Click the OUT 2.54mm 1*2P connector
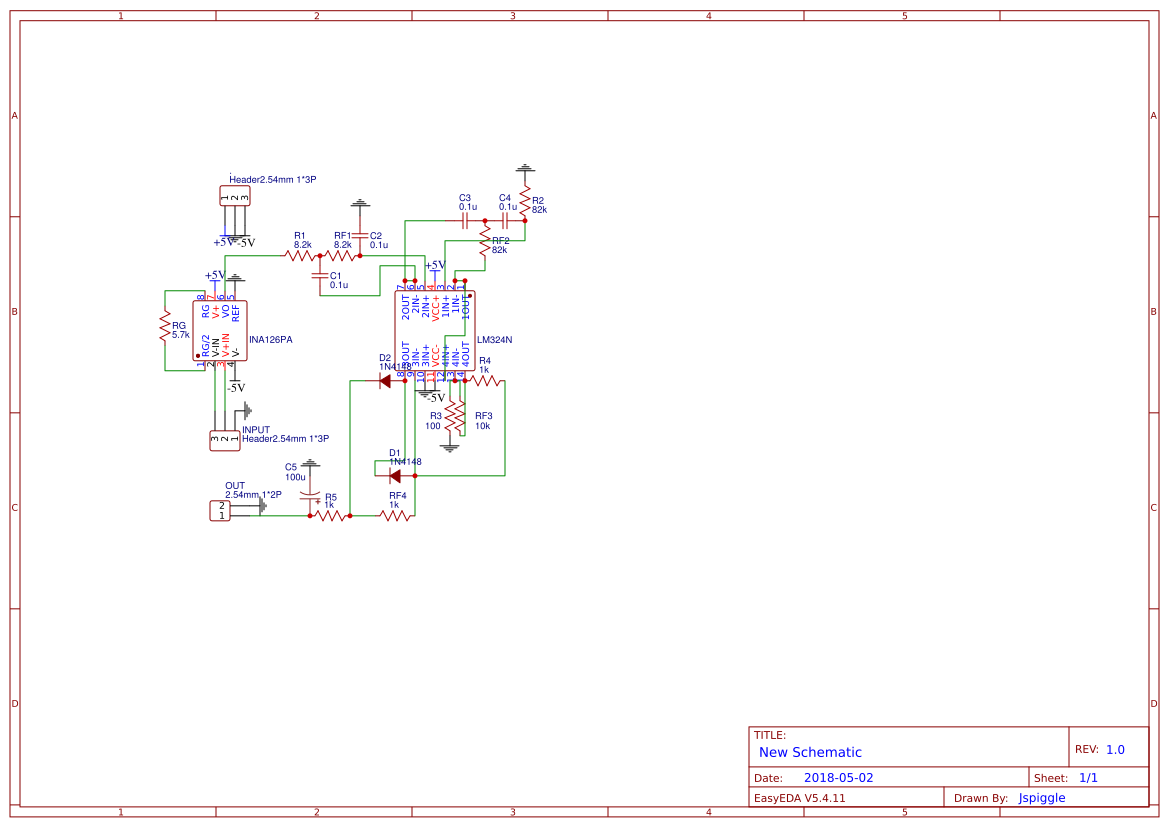 click(220, 508)
